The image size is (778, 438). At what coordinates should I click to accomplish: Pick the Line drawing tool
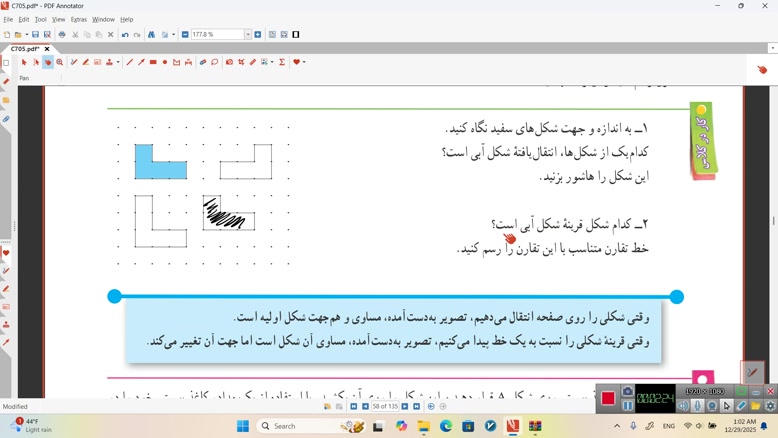[x=130, y=62]
